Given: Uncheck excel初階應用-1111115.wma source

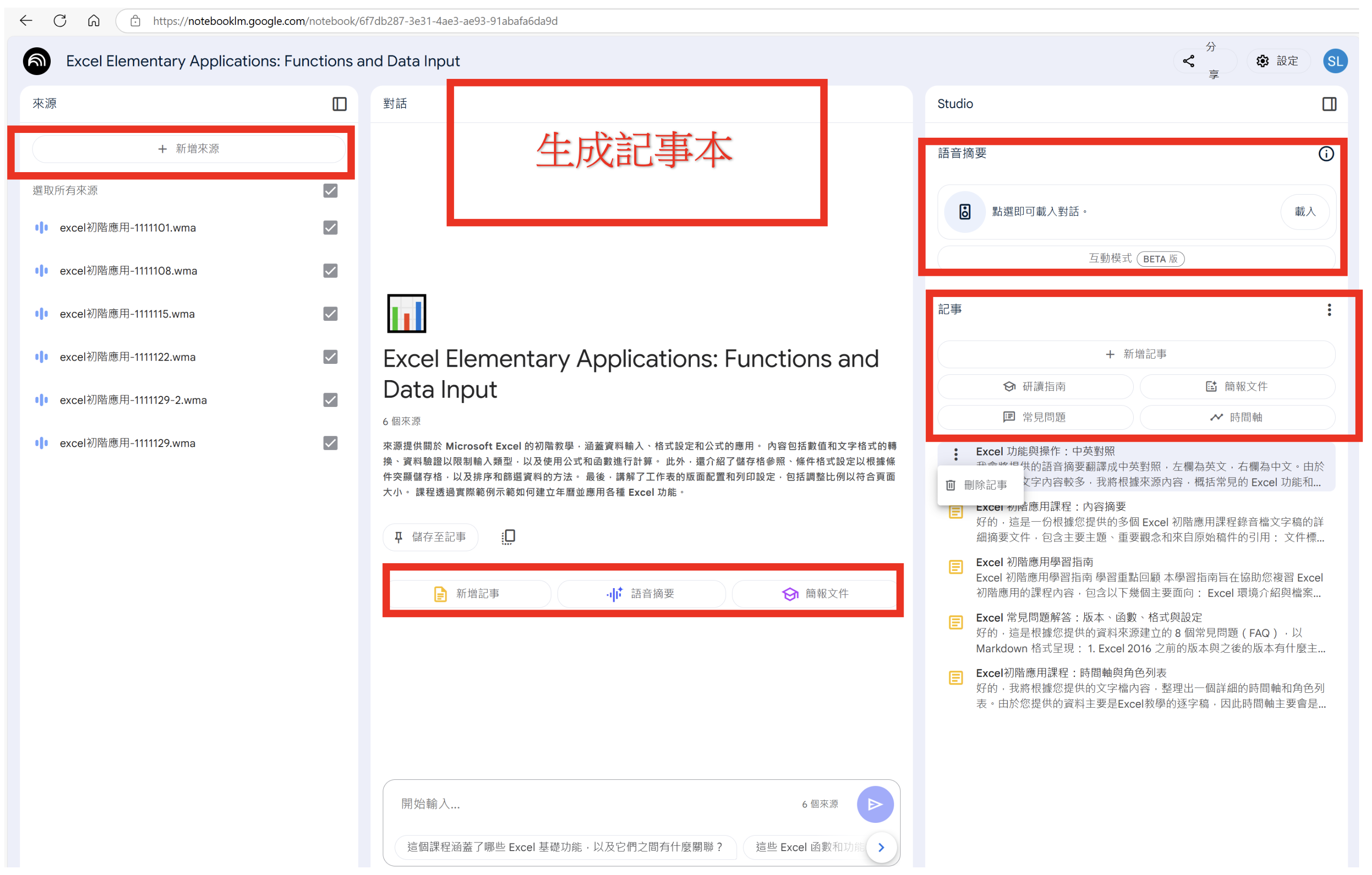Looking at the screenshot, I should click(331, 314).
